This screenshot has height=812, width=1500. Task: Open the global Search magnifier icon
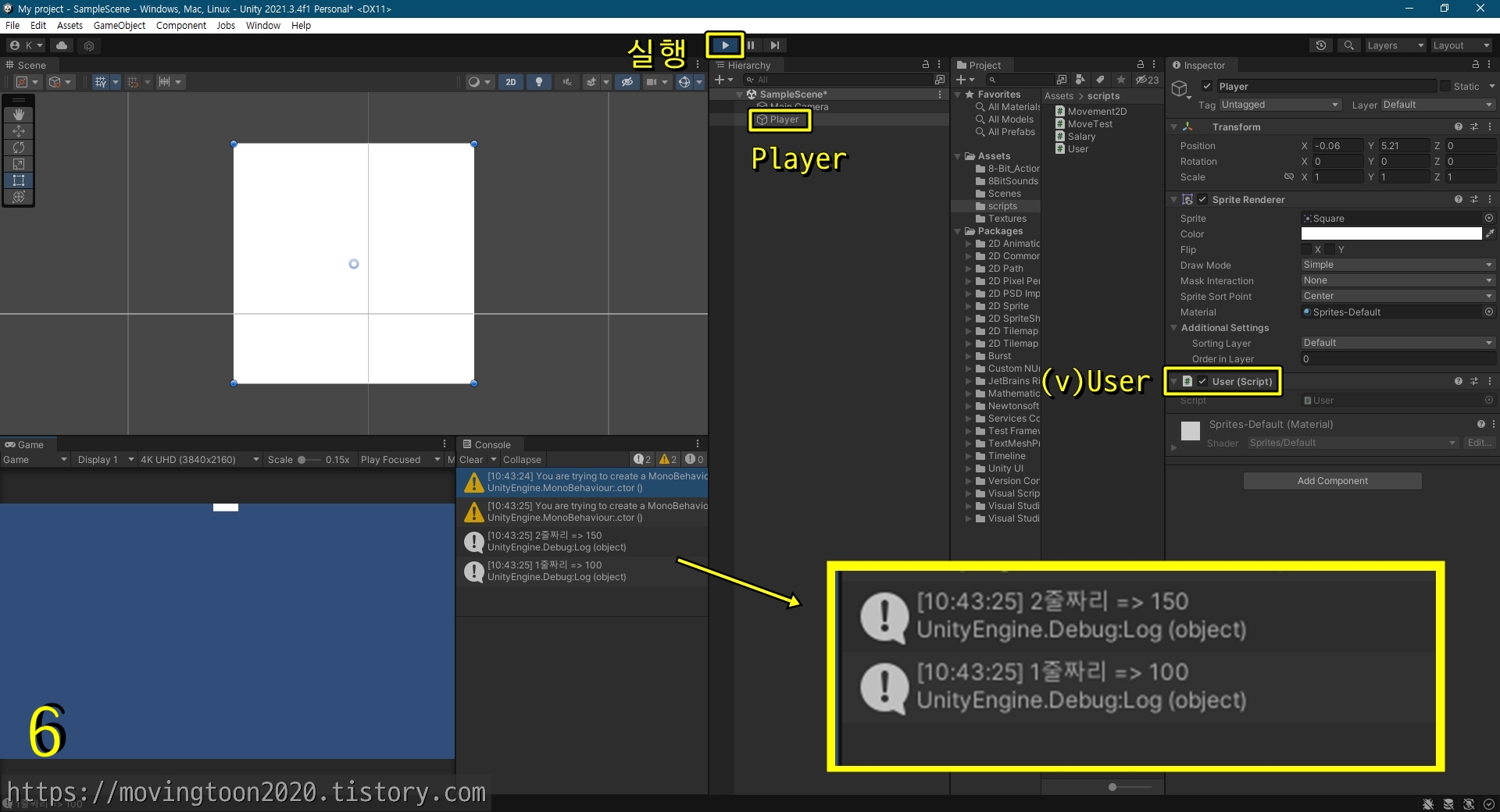click(x=1348, y=45)
